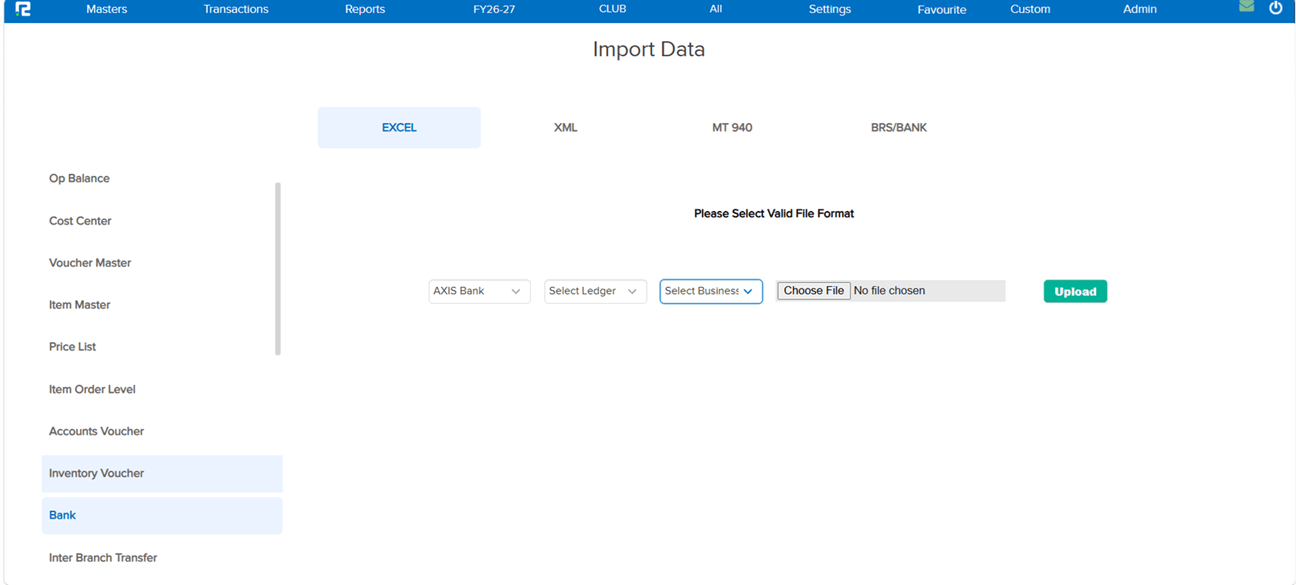Click the 'No file chosen' text

point(889,291)
